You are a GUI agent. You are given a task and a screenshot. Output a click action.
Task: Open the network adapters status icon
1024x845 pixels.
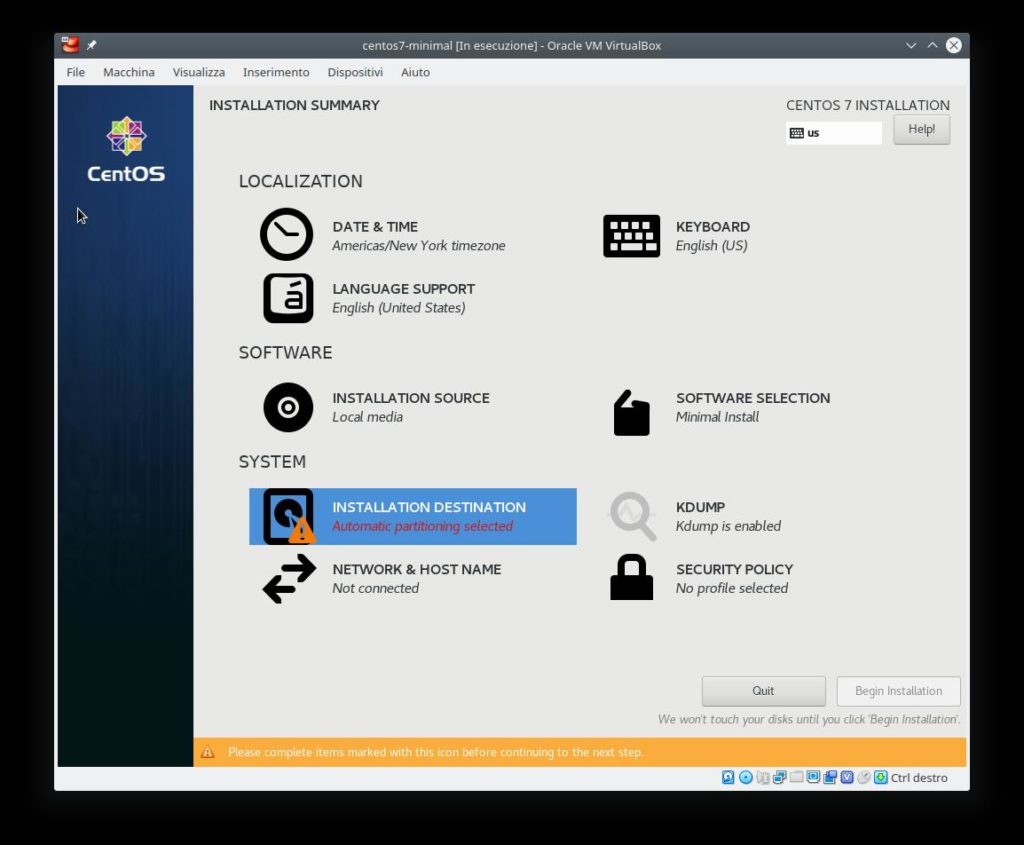point(779,777)
